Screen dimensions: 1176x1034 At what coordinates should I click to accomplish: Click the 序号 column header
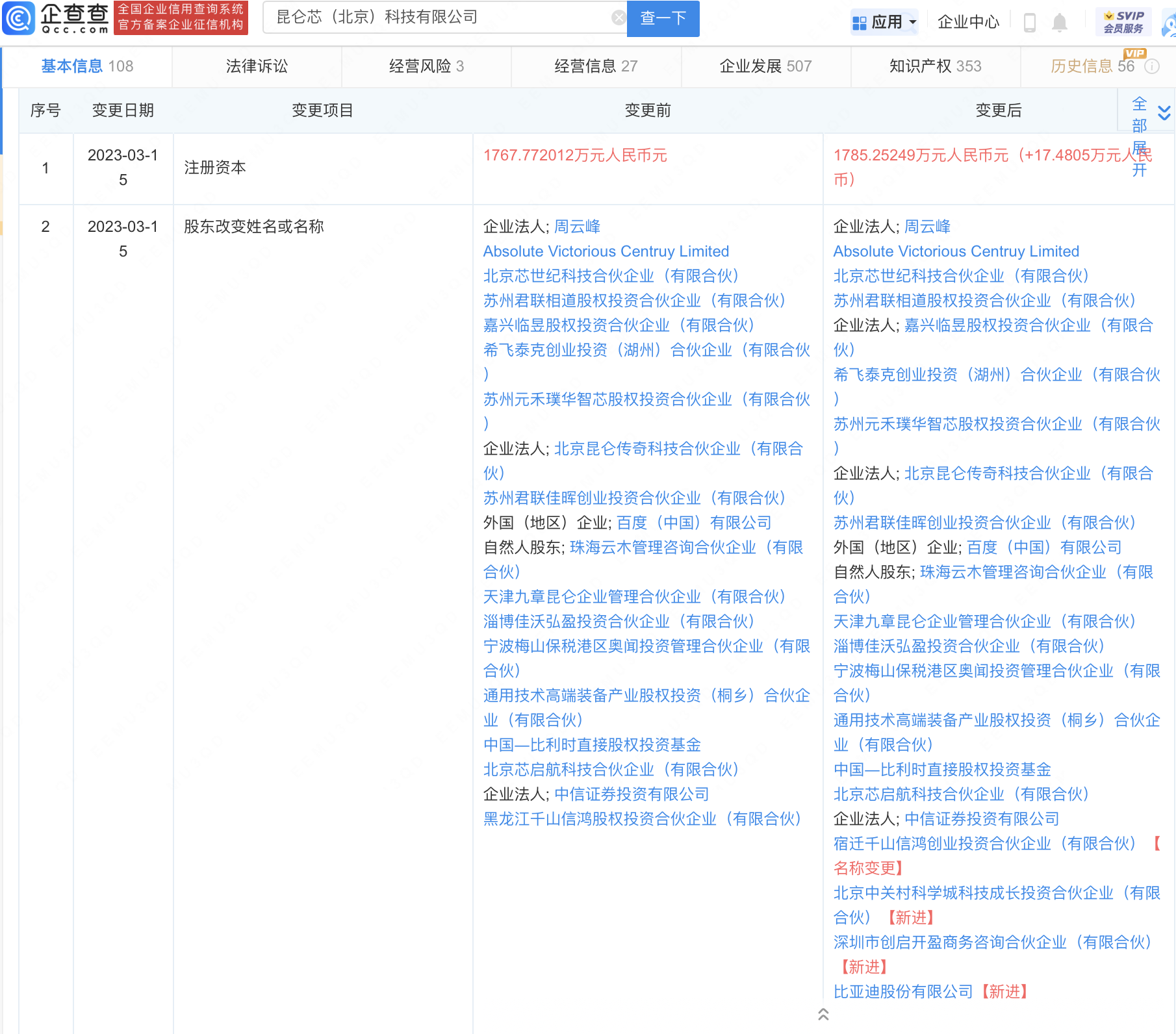45,110
